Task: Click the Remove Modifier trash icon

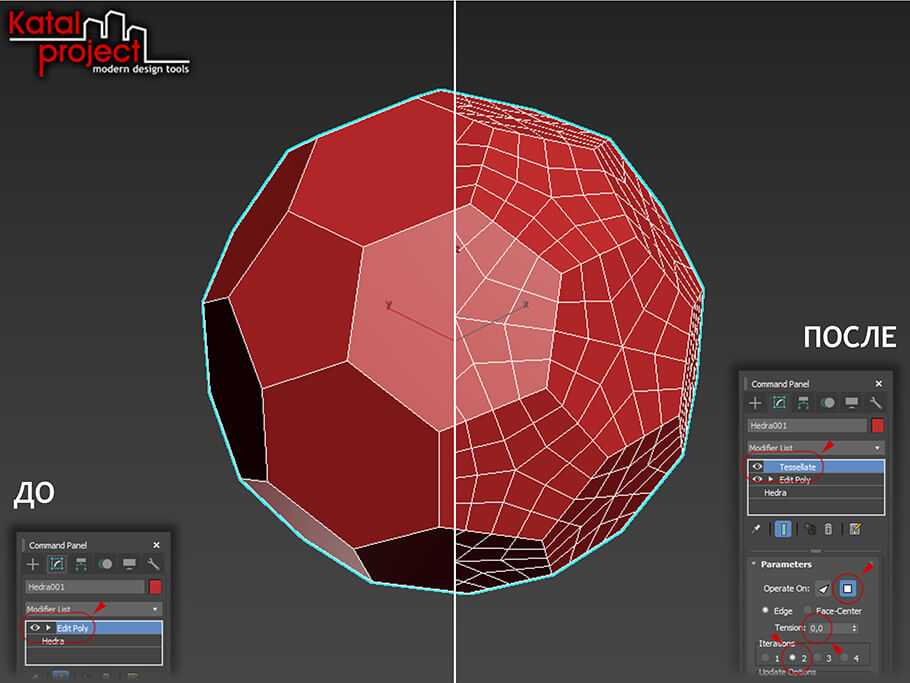Action: pos(828,529)
